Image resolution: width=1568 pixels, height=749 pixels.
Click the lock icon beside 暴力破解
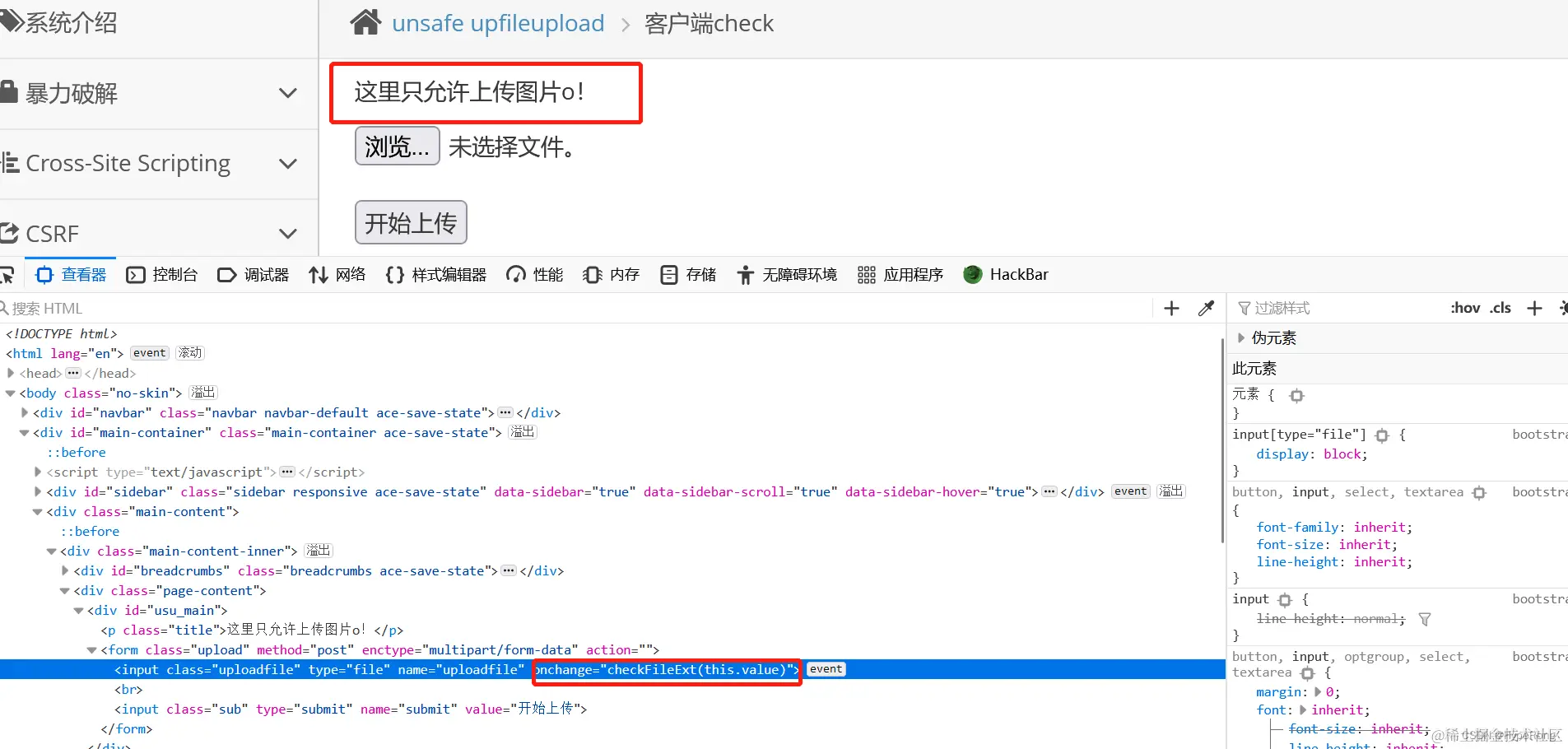[x=8, y=91]
